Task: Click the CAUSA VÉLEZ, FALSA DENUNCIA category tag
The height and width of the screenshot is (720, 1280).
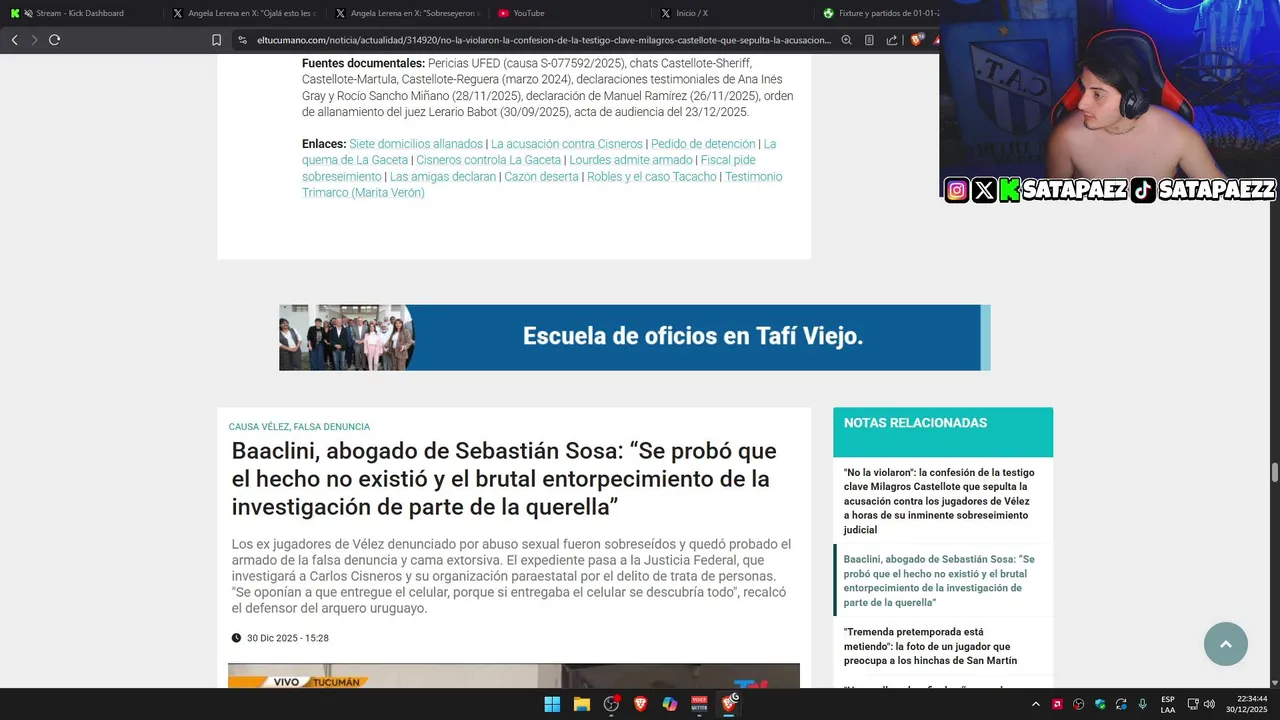Action: (x=299, y=427)
